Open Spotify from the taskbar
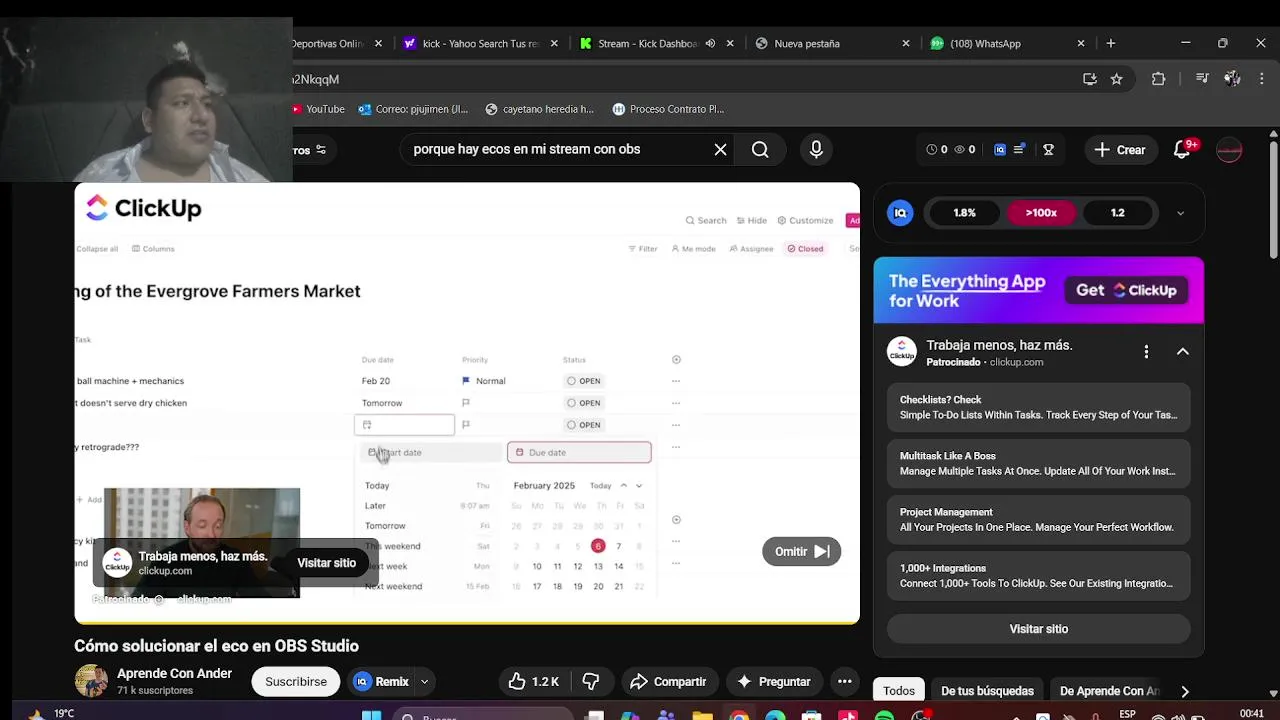The width and height of the screenshot is (1280, 720). click(x=884, y=716)
